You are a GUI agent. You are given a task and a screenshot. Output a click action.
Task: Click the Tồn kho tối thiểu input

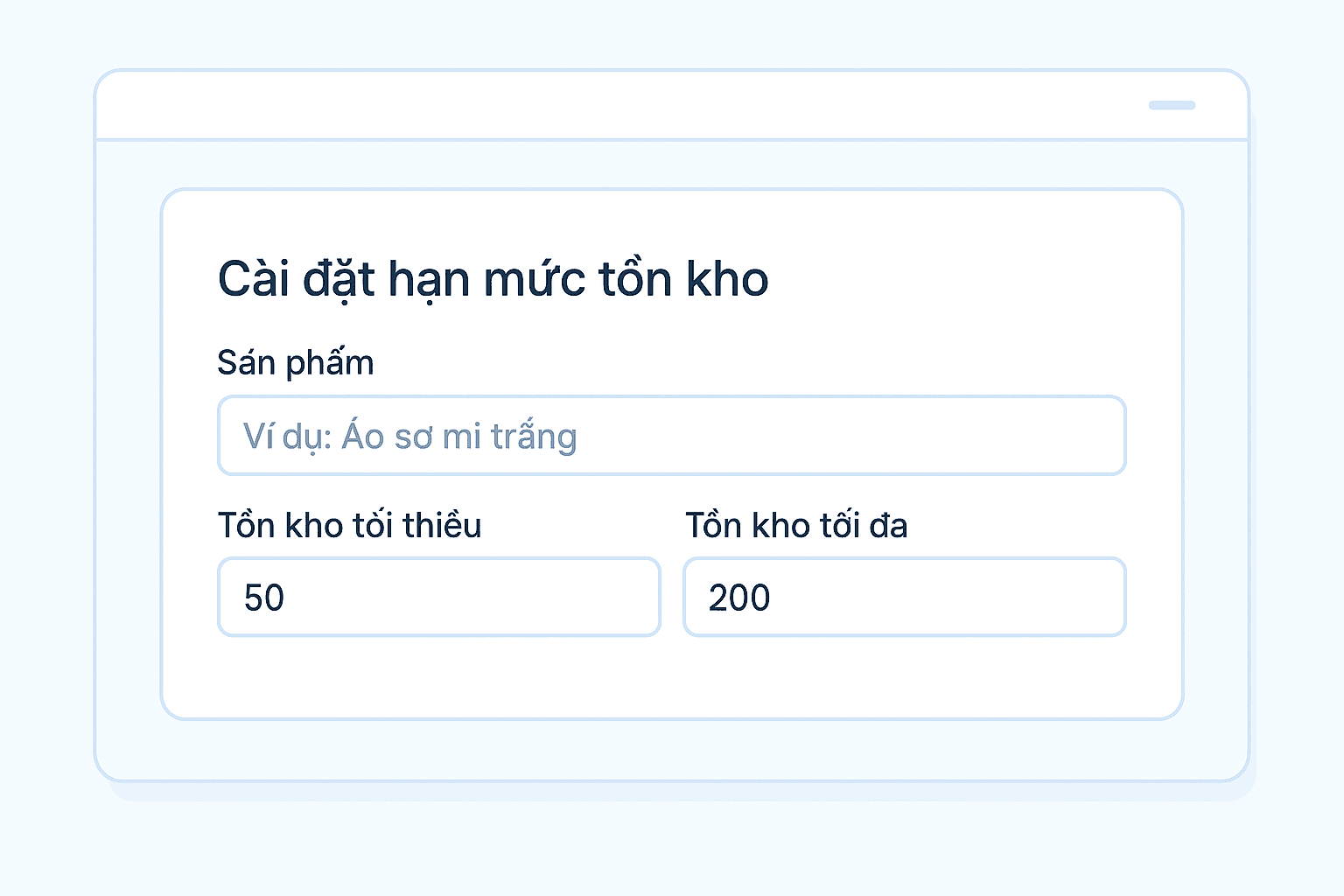coord(438,598)
